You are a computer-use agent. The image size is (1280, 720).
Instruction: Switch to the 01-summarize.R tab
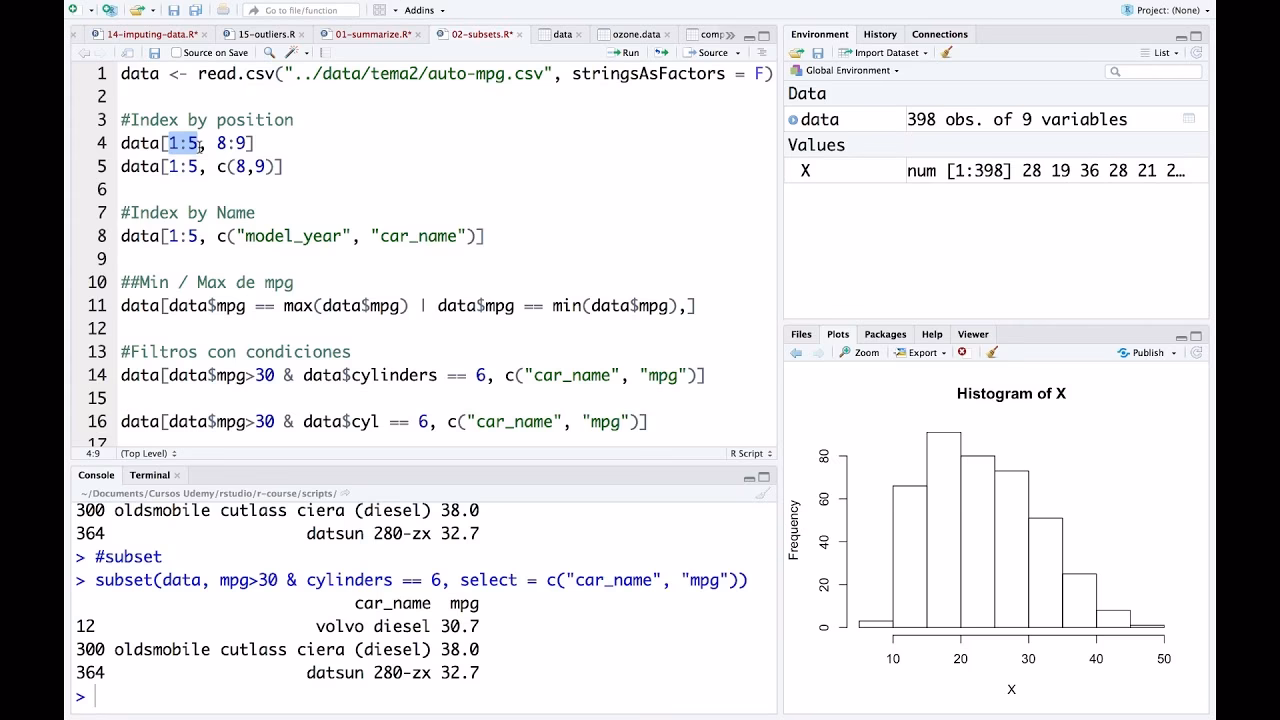373,34
